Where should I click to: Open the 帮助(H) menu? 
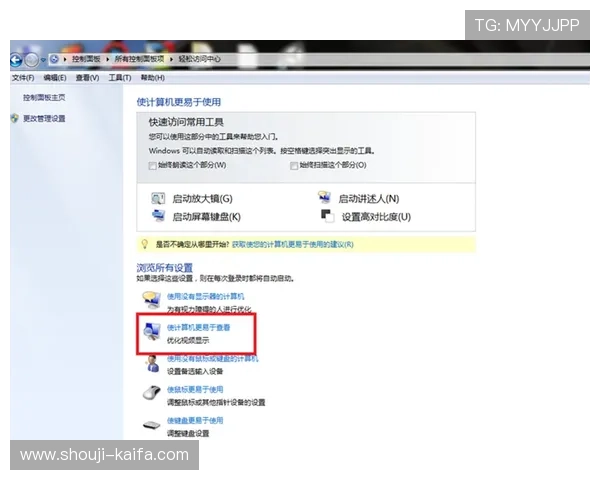click(153, 78)
